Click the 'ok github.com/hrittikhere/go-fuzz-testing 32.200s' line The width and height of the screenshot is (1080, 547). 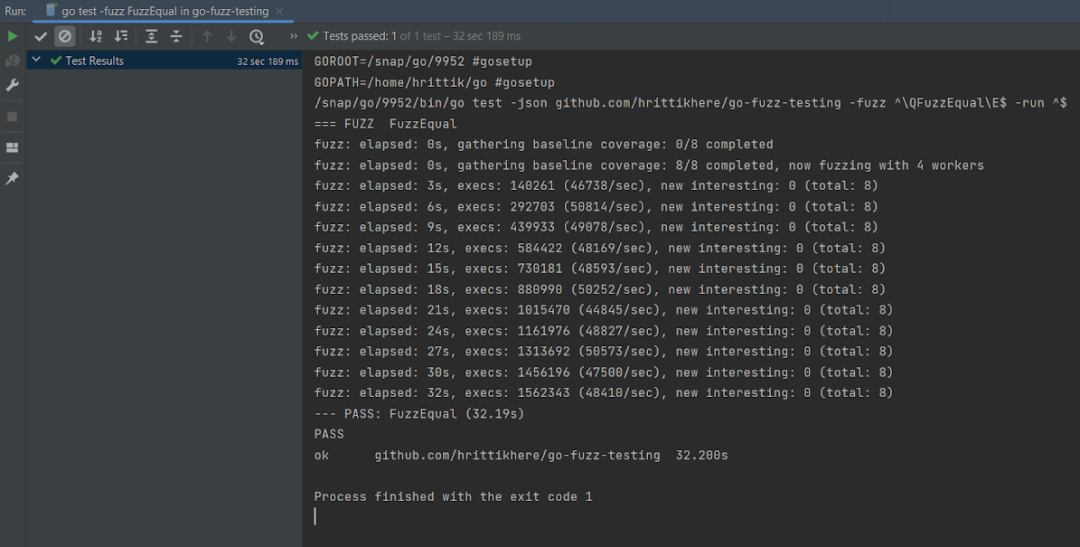point(521,455)
